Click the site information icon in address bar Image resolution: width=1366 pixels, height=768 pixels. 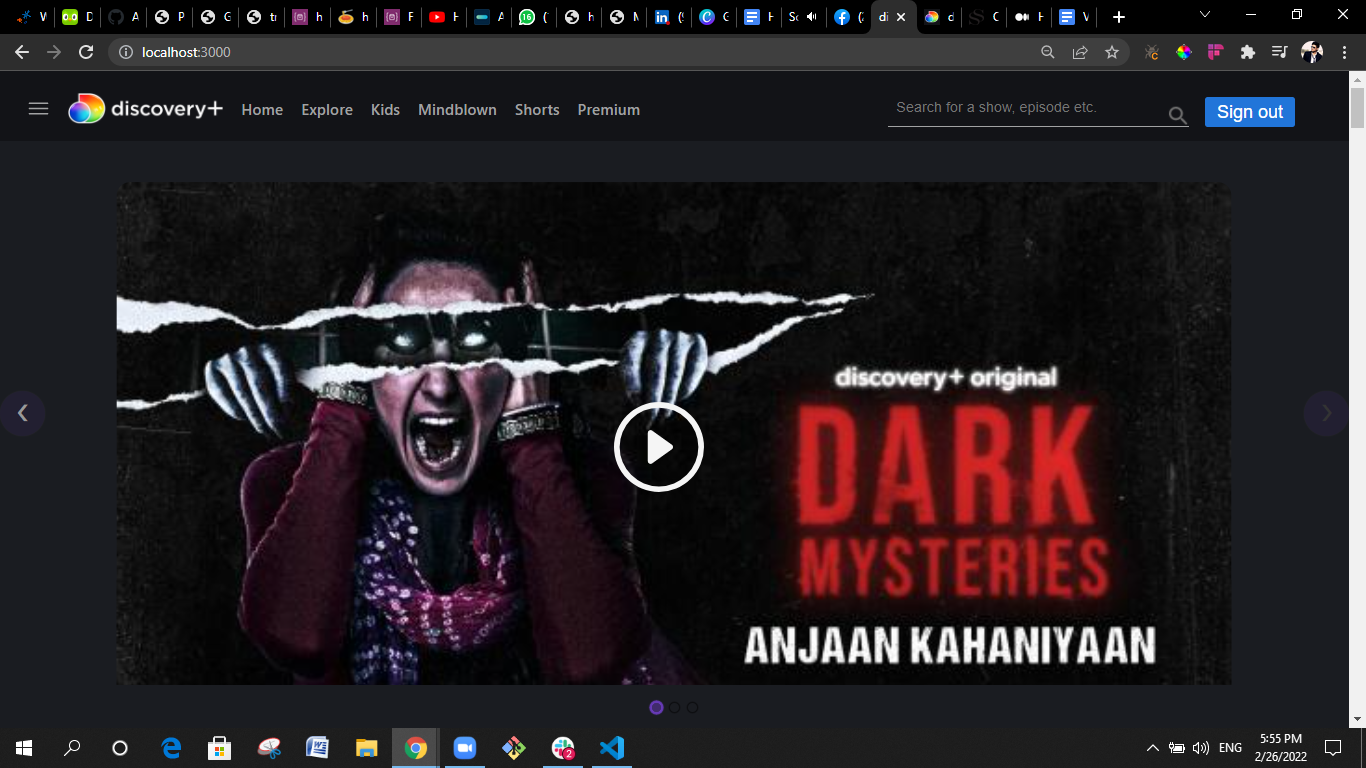(x=126, y=52)
